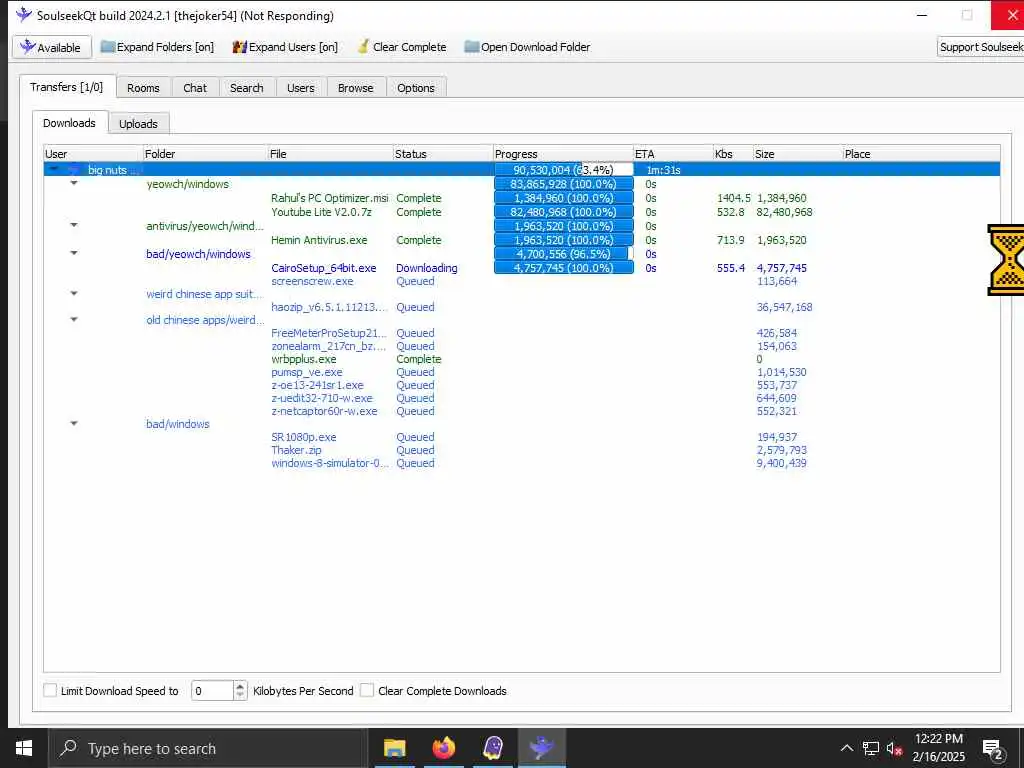1024x768 pixels.
Task: Switch to the Rooms tab
Action: coord(143,88)
